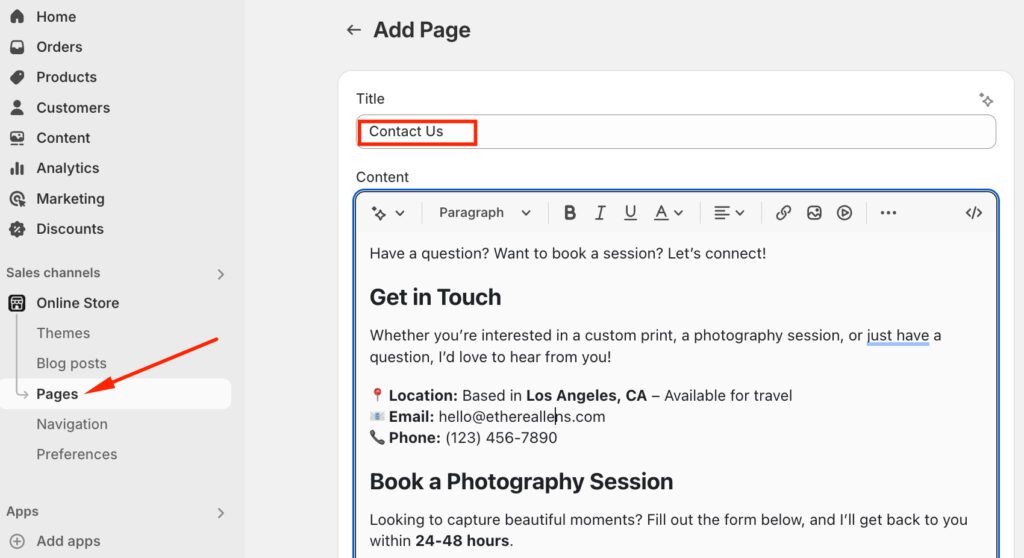Insert a link using the link icon
The height and width of the screenshot is (558, 1024).
point(784,213)
